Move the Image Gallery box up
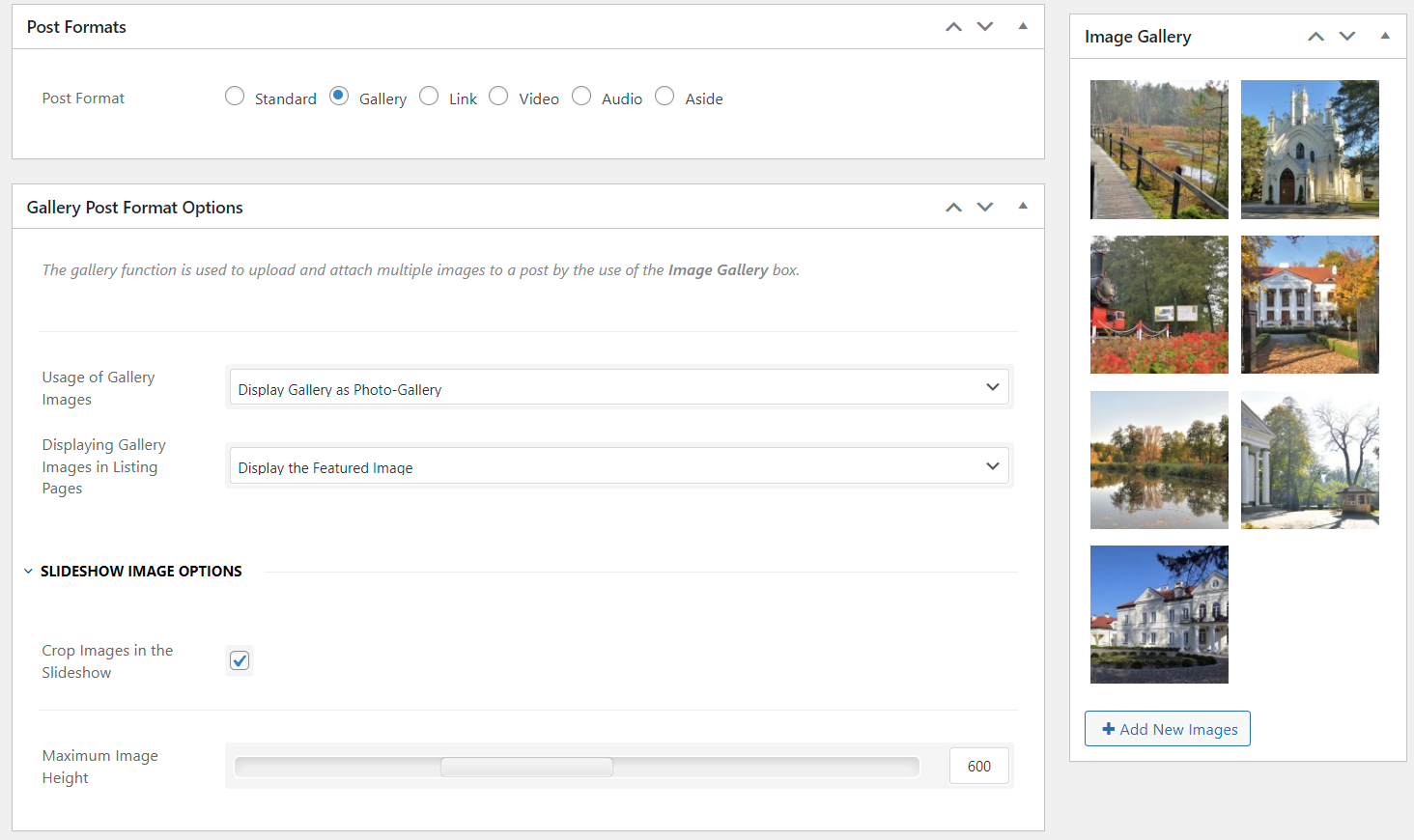This screenshot has width=1414, height=840. point(1315,37)
